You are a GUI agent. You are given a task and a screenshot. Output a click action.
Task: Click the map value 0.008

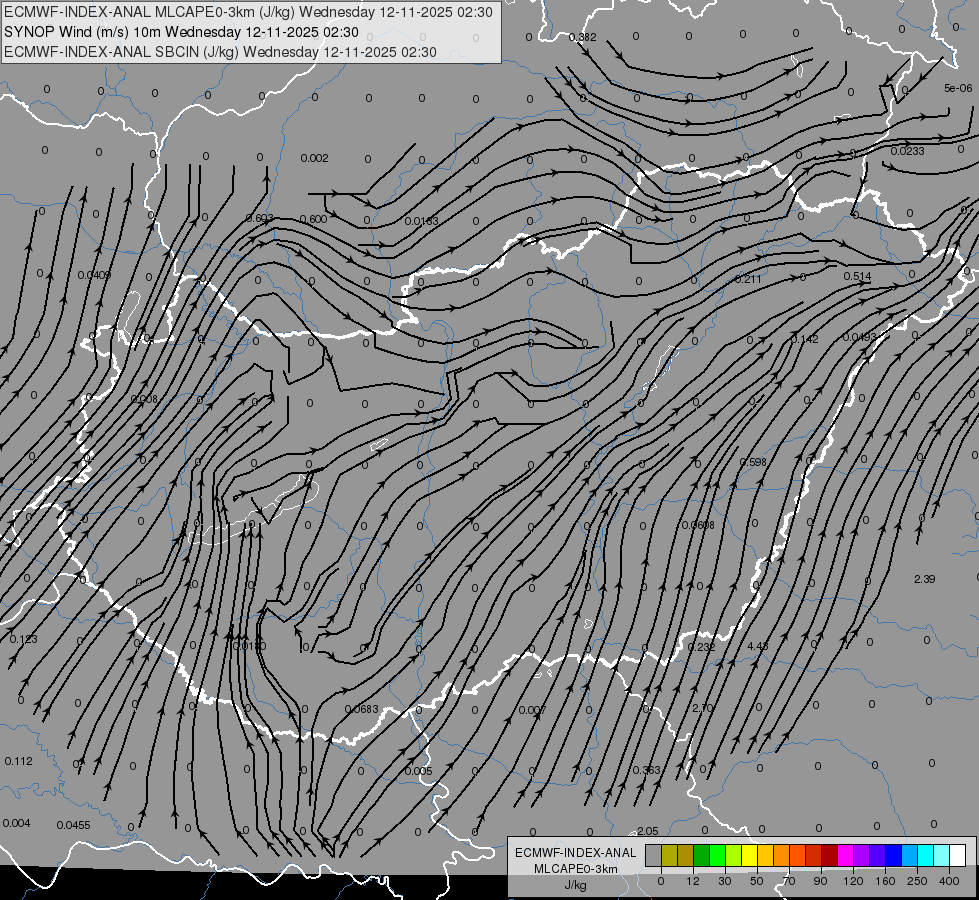(144, 399)
